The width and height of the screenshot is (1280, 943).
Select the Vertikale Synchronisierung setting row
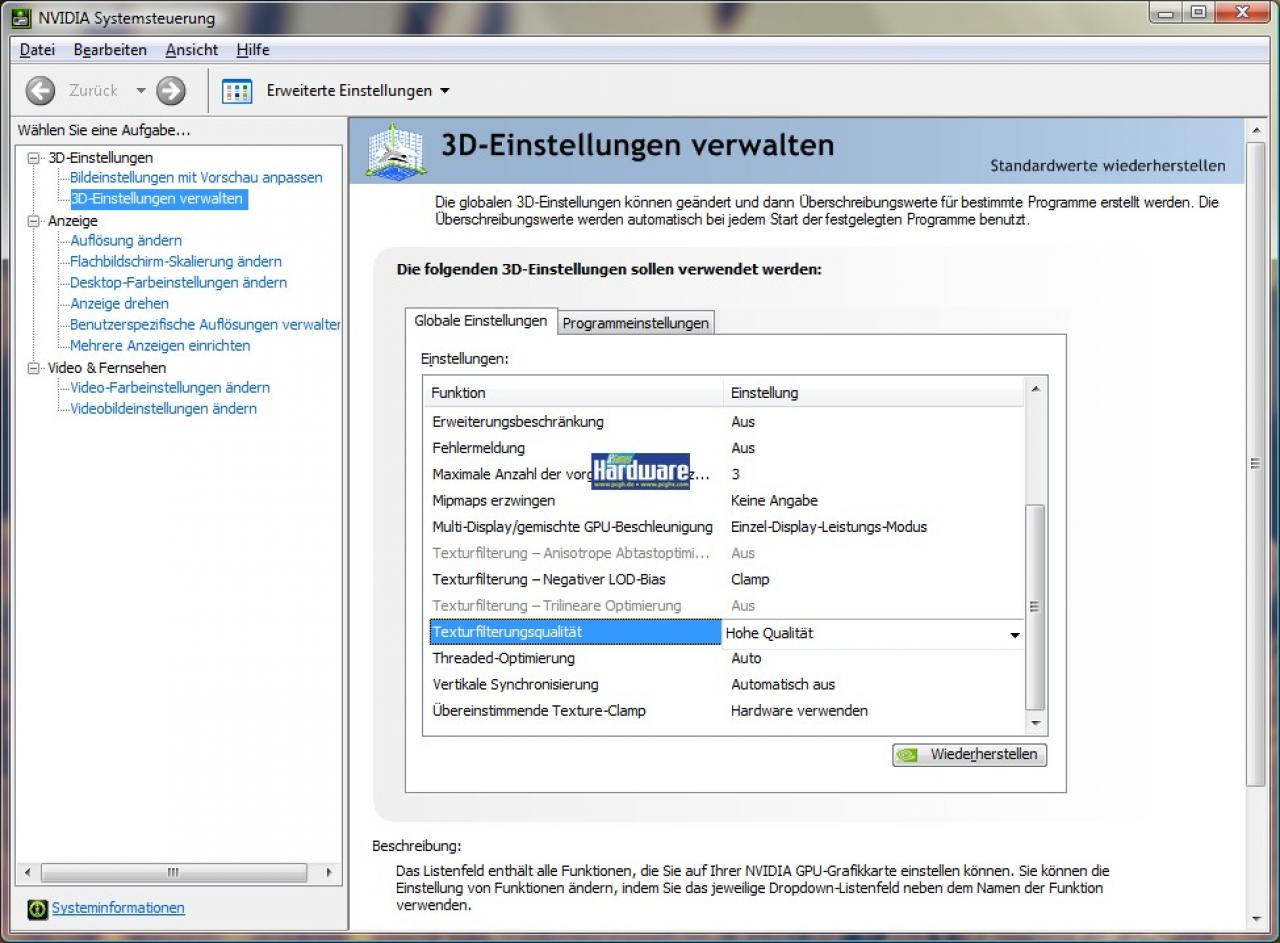(x=725, y=685)
